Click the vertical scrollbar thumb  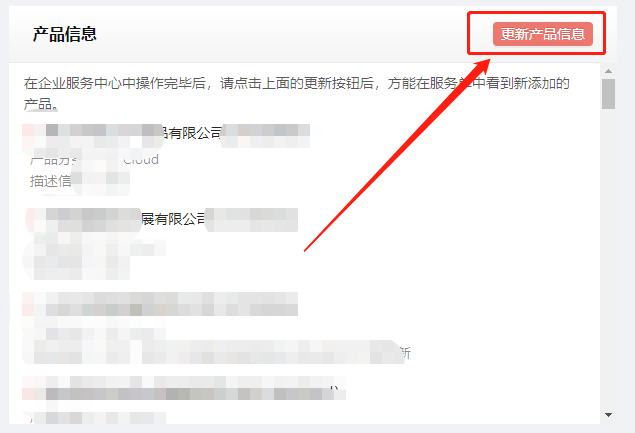point(608,94)
